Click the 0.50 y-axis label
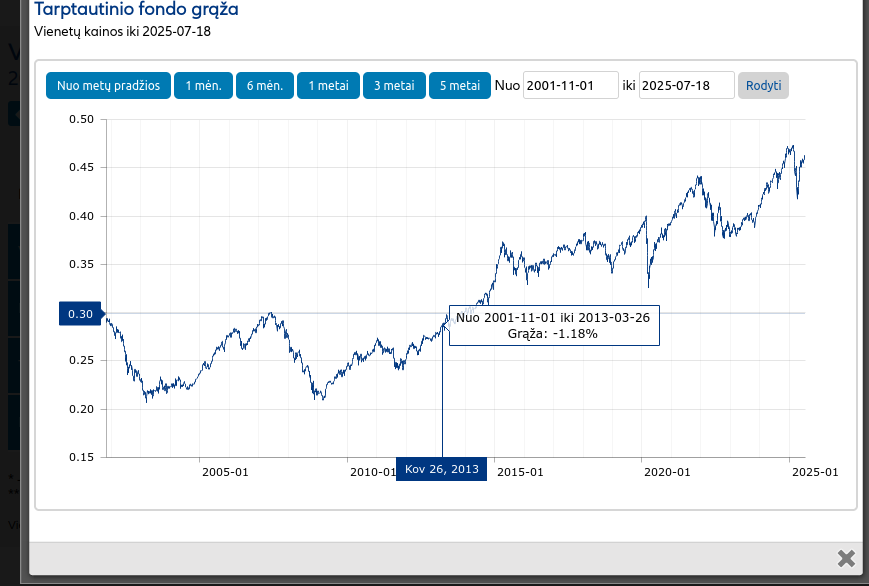Image resolution: width=869 pixels, height=586 pixels. pos(81,119)
